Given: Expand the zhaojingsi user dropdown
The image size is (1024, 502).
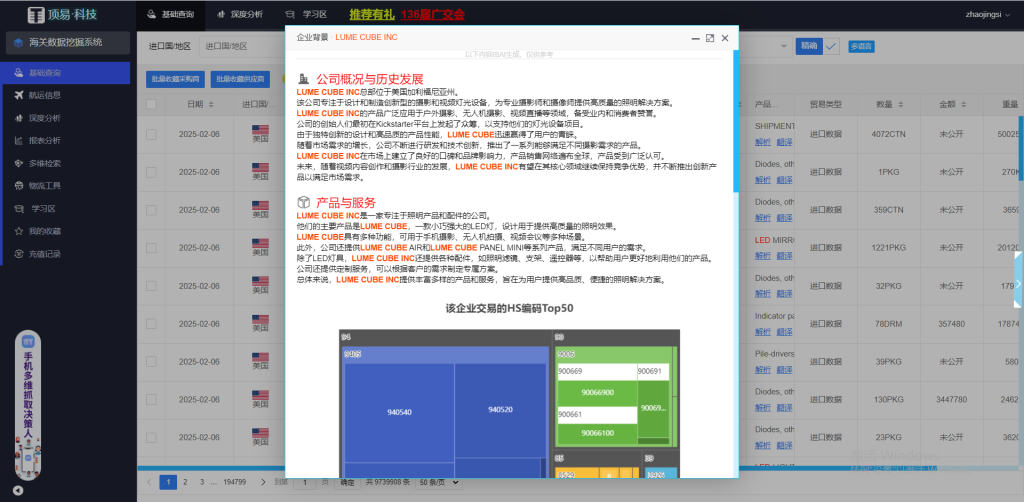Looking at the screenshot, I should pos(988,15).
